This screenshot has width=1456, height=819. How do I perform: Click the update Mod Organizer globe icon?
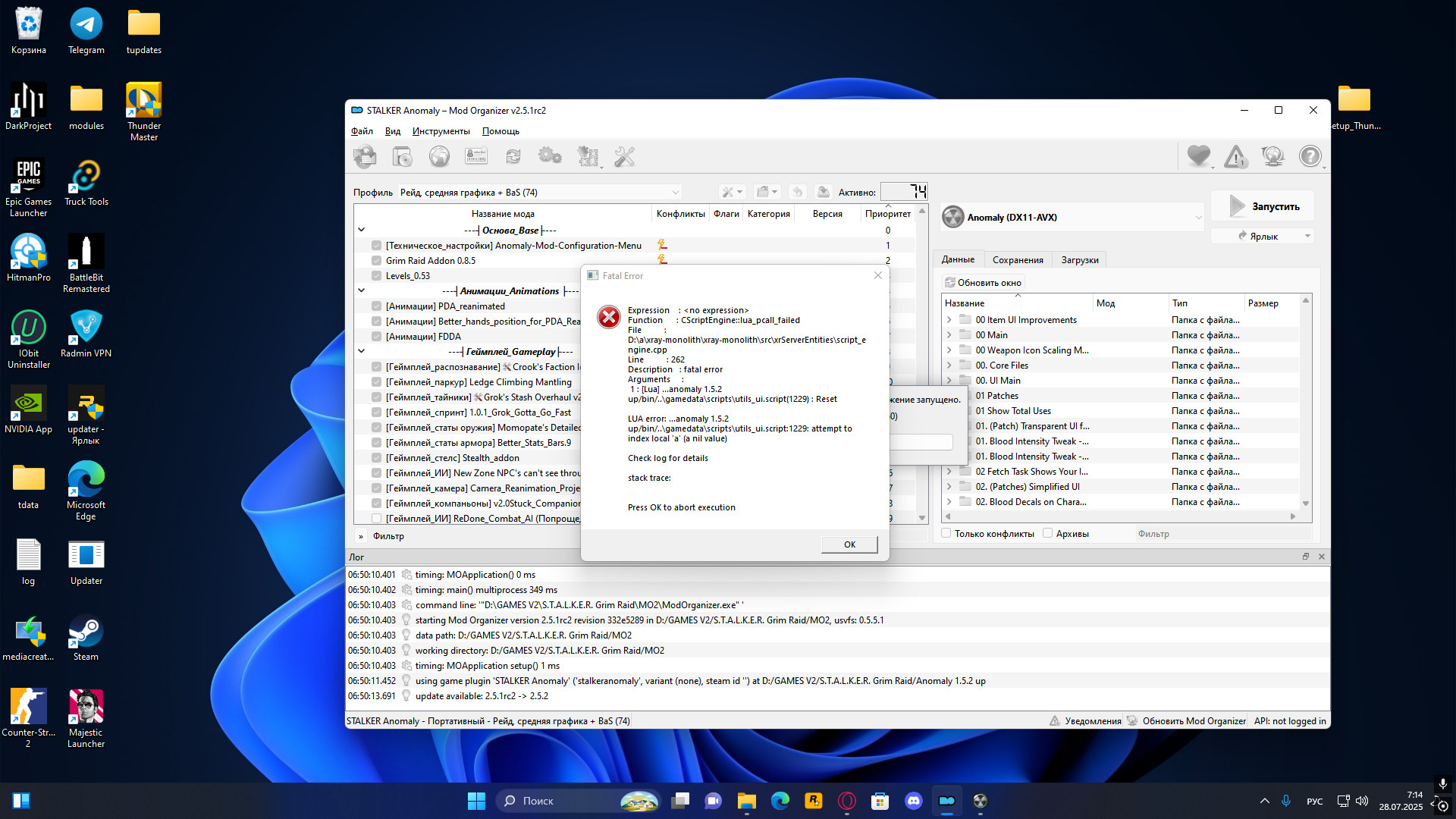[x=1272, y=156]
